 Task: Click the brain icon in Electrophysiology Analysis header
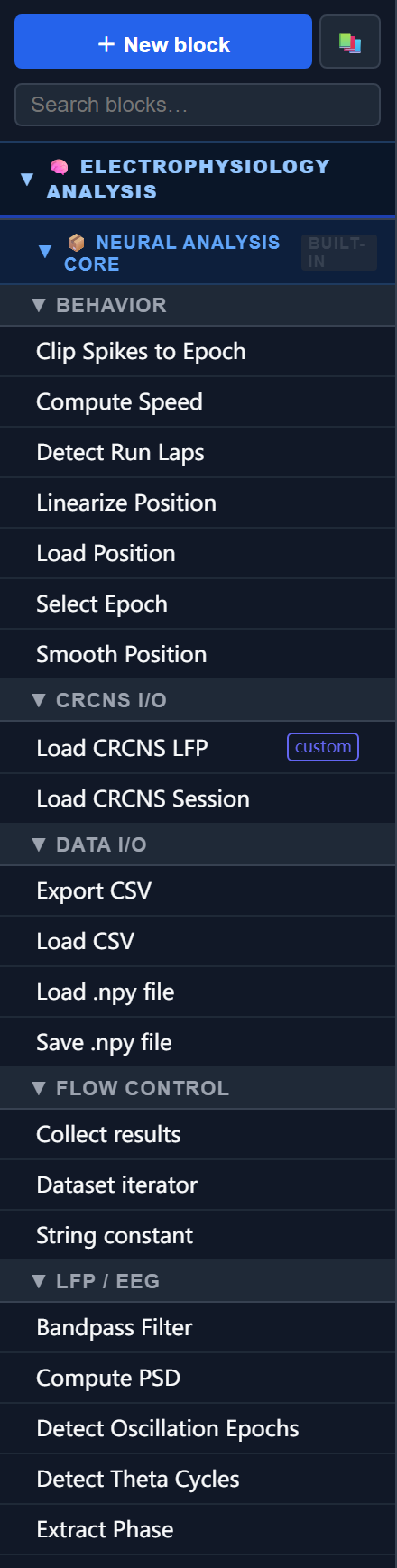59,167
